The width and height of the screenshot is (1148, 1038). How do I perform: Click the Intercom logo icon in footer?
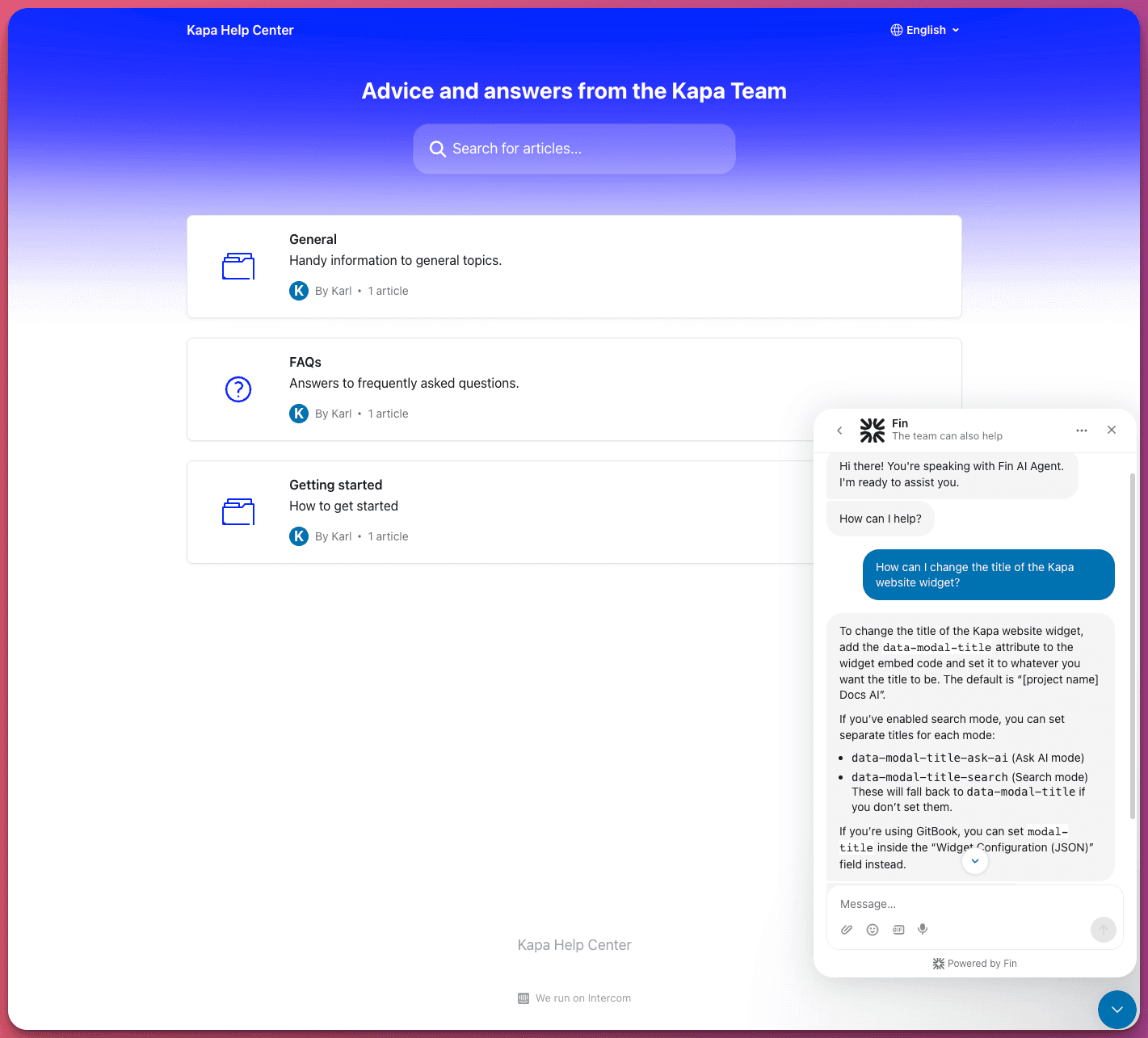pyautogui.click(x=524, y=998)
